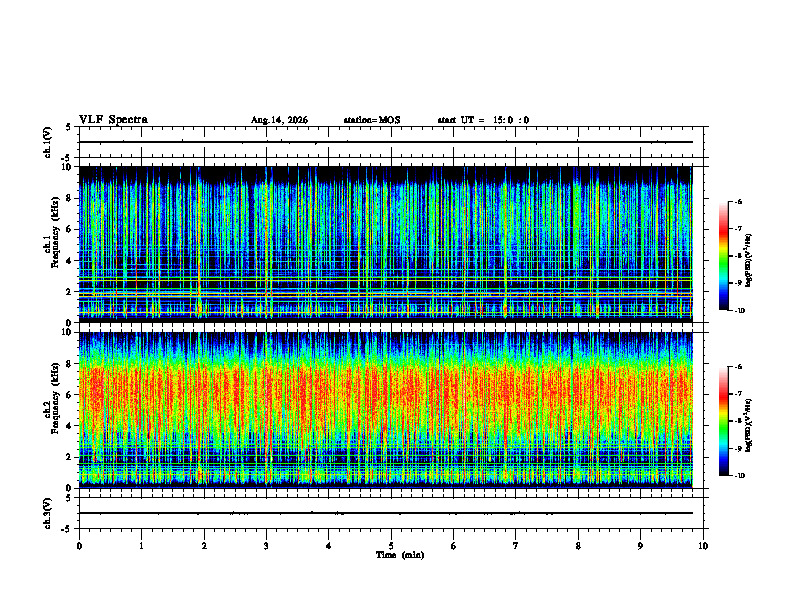The height and width of the screenshot is (612, 792).
Task: Click the 1 minute tick on time axis
Action: pos(141,546)
